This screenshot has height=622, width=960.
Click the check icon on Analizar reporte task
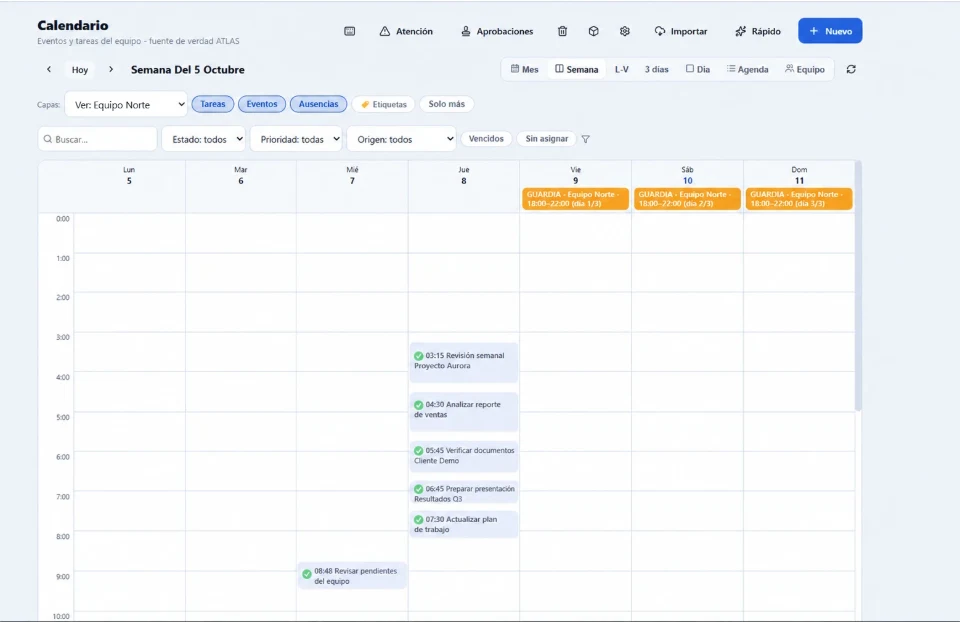pos(419,405)
